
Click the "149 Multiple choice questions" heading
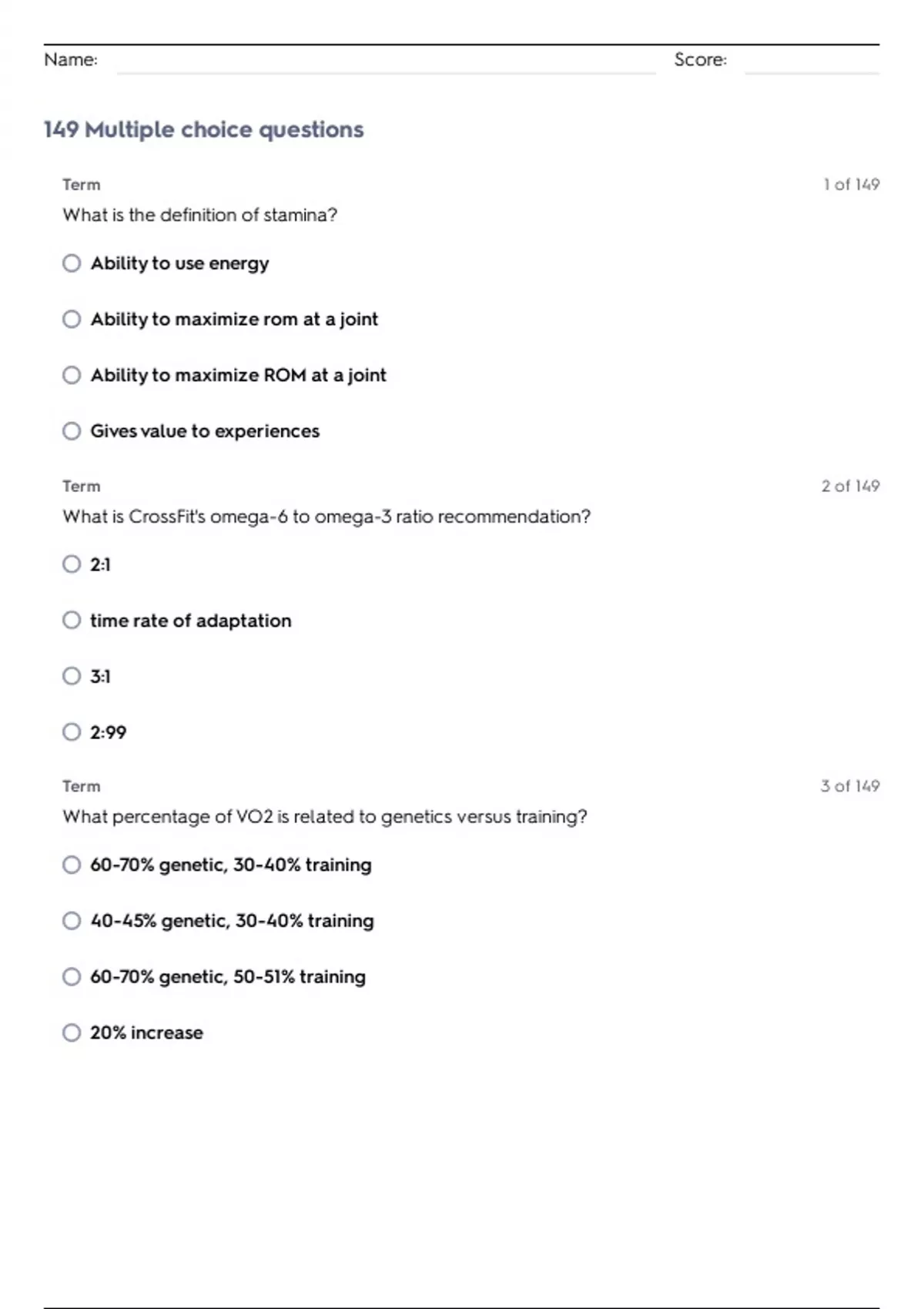203,129
